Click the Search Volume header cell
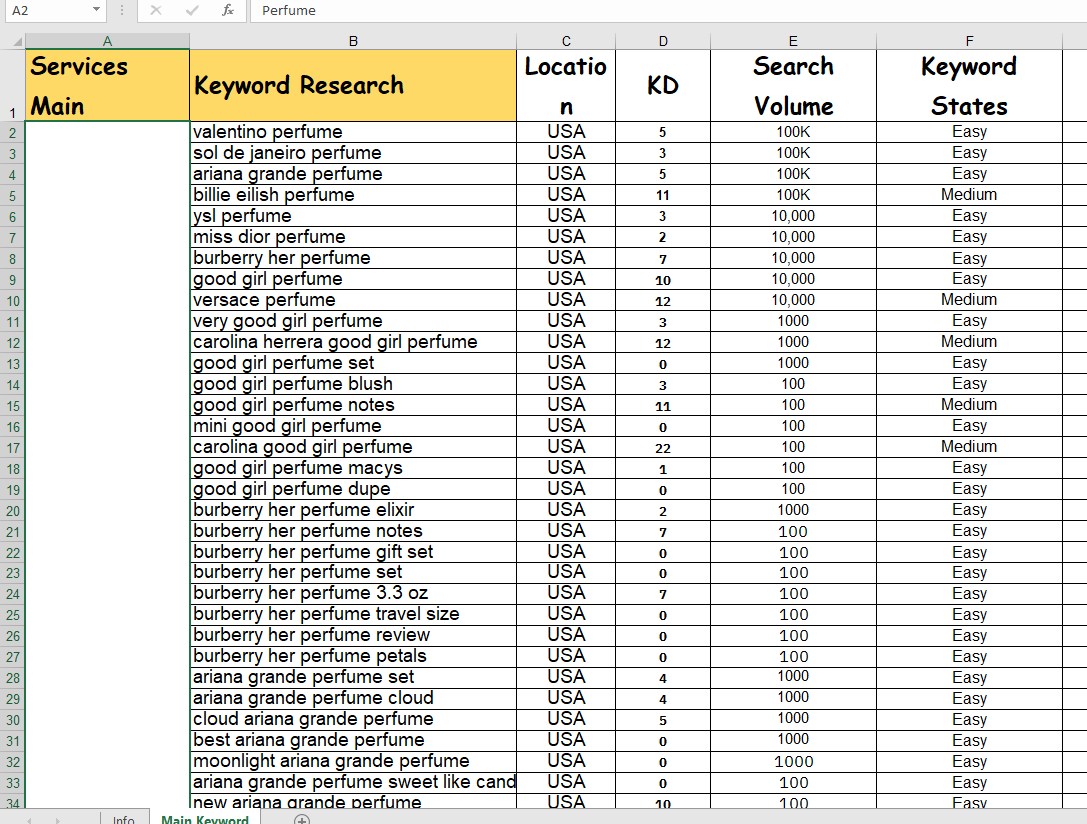This screenshot has width=1087, height=824. (793, 86)
